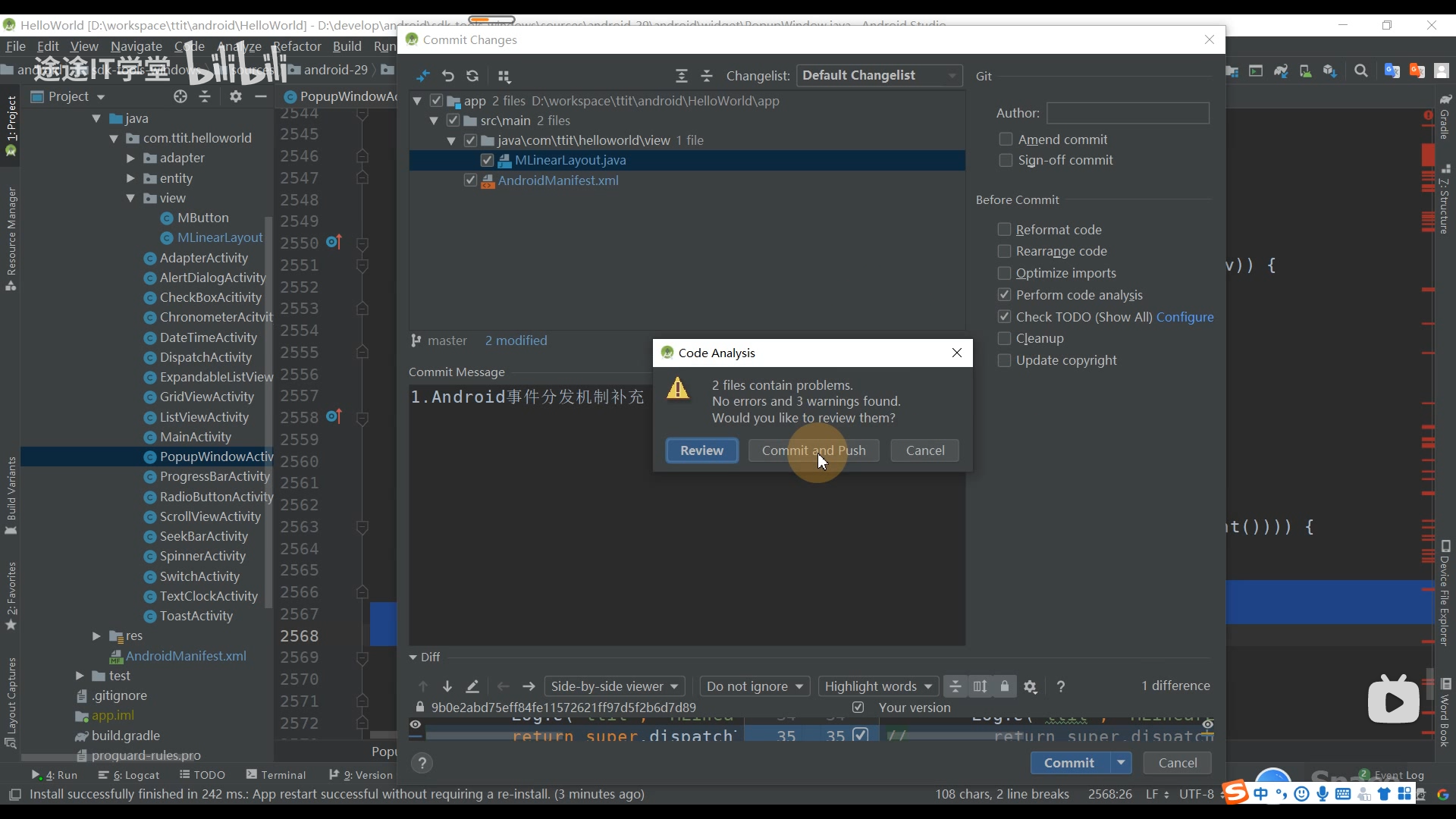Open Highlight words dropdown

pos(878,686)
